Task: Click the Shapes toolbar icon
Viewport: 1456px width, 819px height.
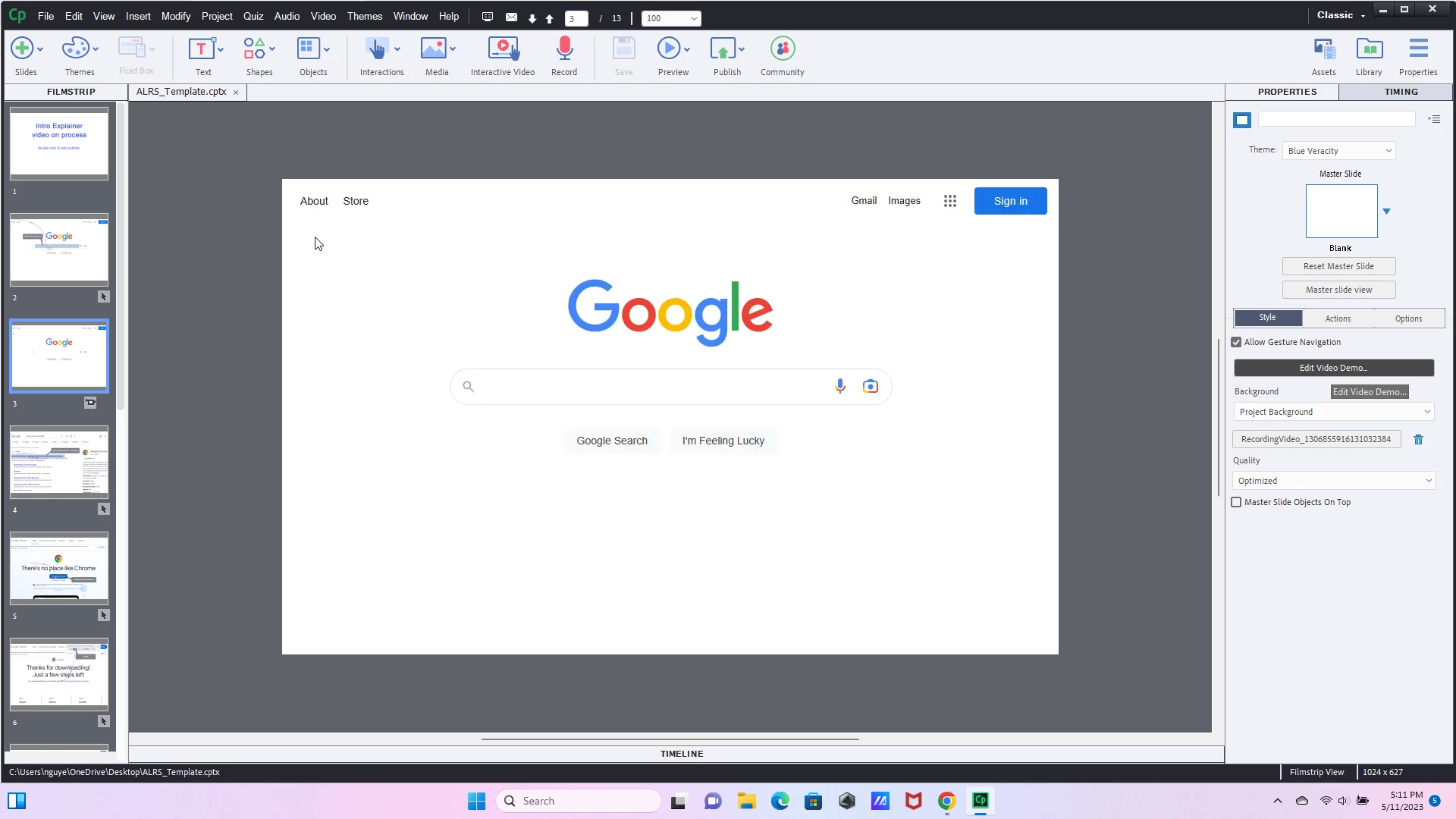Action: (x=255, y=50)
